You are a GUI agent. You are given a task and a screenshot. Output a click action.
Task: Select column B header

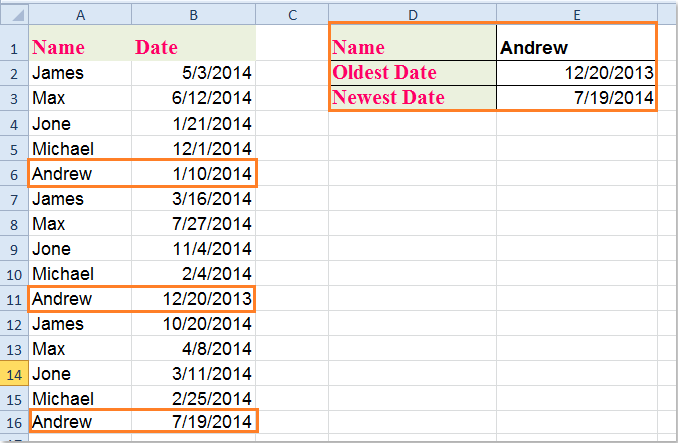point(193,14)
